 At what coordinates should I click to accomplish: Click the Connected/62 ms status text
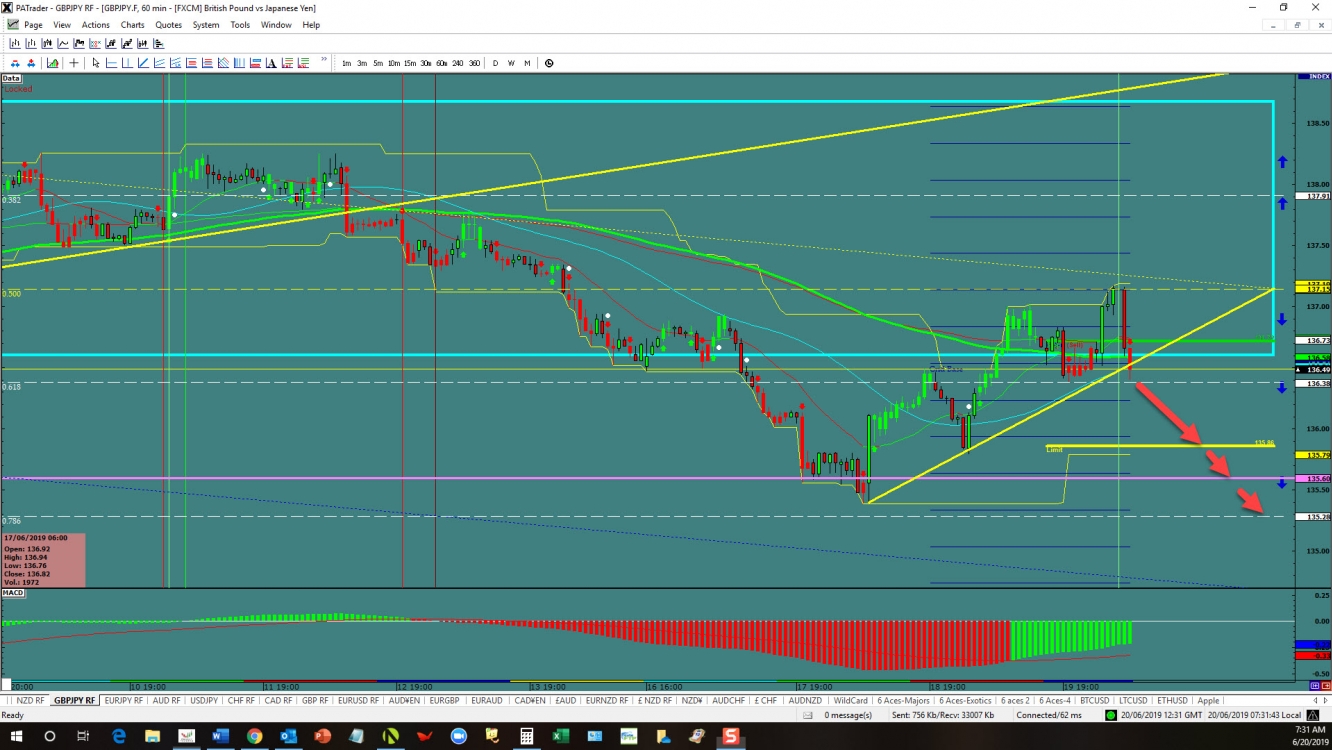coord(1048,715)
